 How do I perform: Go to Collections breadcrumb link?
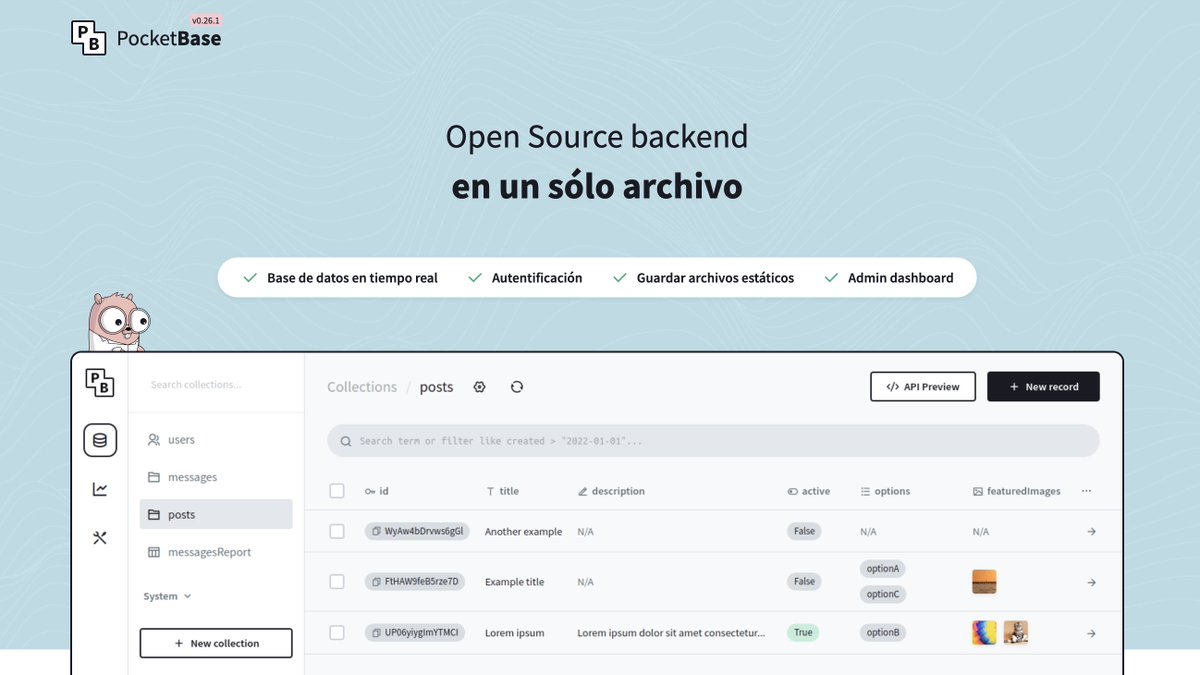tap(361, 386)
